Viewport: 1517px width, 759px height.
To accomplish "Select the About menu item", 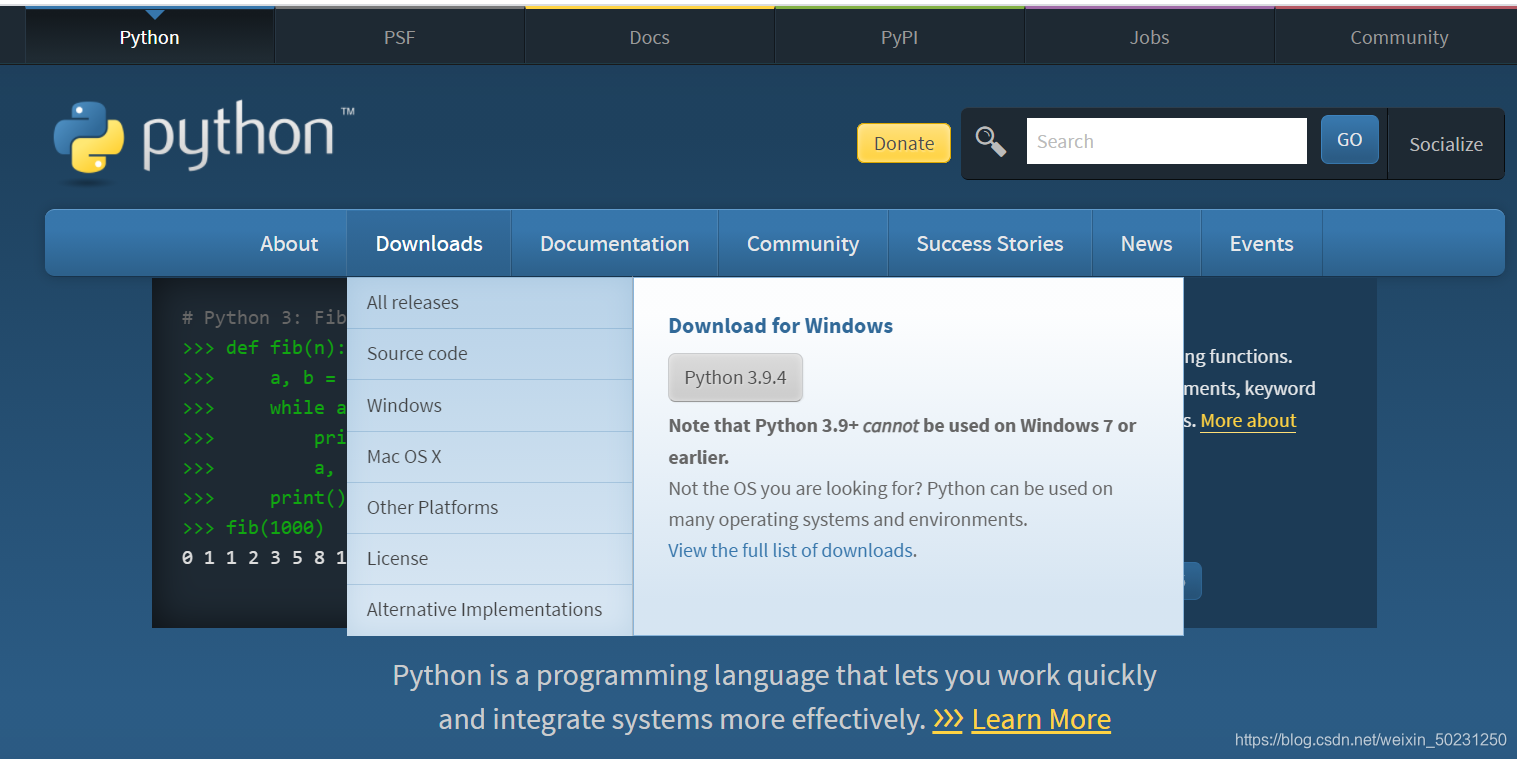I will pyautogui.click(x=289, y=242).
